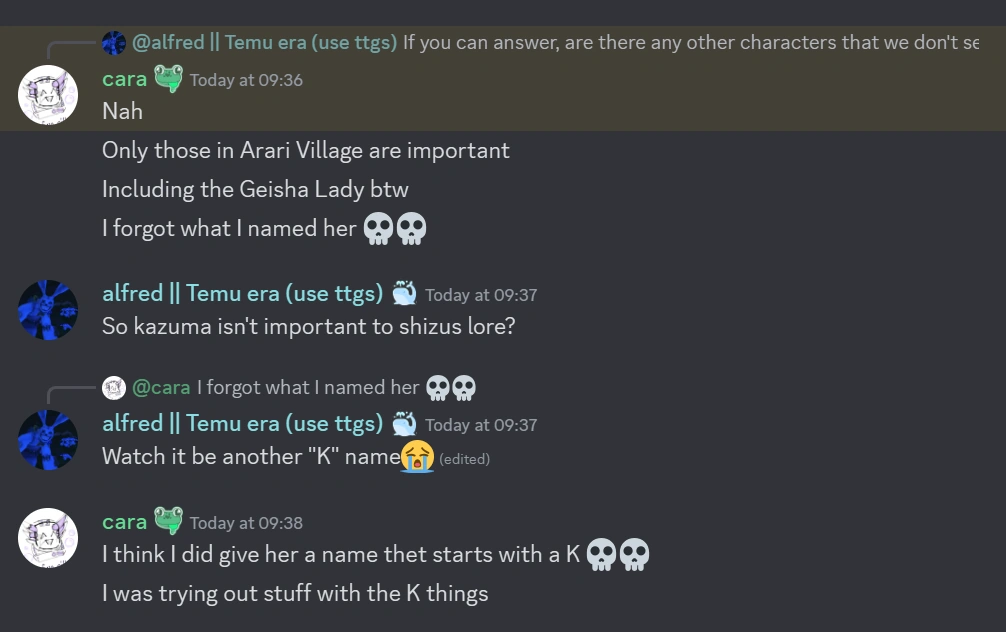Click the "Today at 09:36" timestamp
The image size is (1006, 632).
pyautogui.click(x=246, y=80)
